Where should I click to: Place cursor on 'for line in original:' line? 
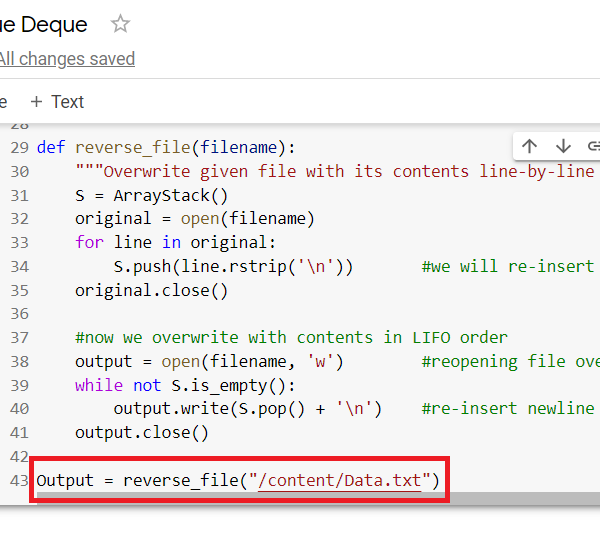point(175,243)
